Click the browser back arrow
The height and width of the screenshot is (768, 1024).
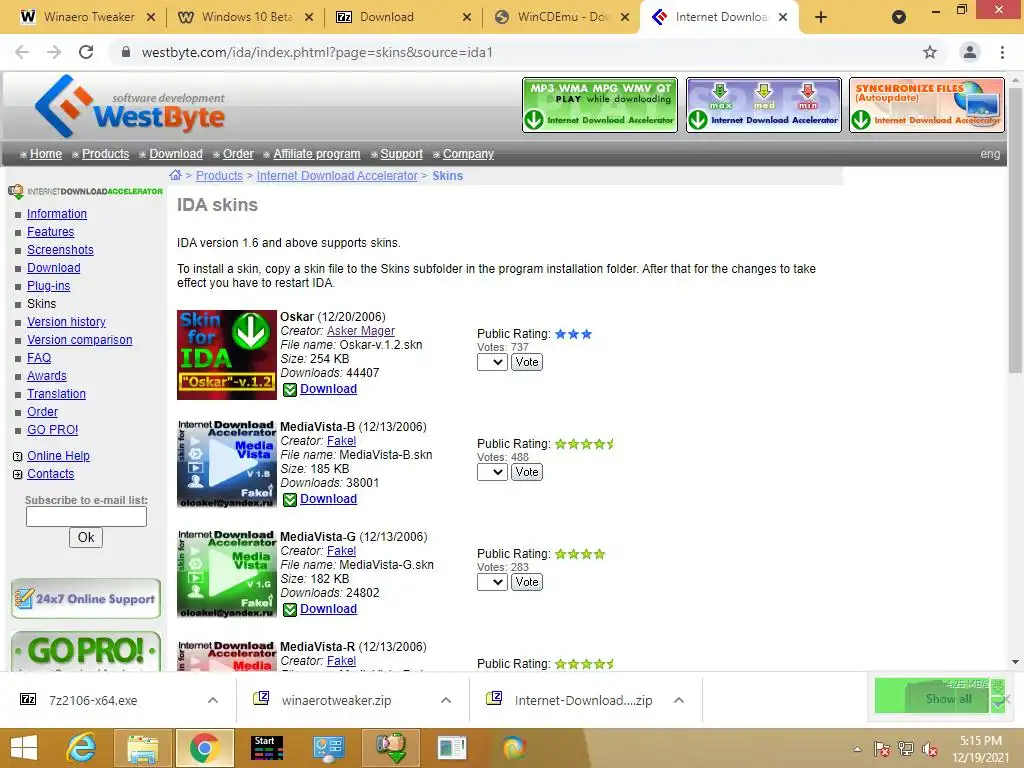(x=22, y=52)
